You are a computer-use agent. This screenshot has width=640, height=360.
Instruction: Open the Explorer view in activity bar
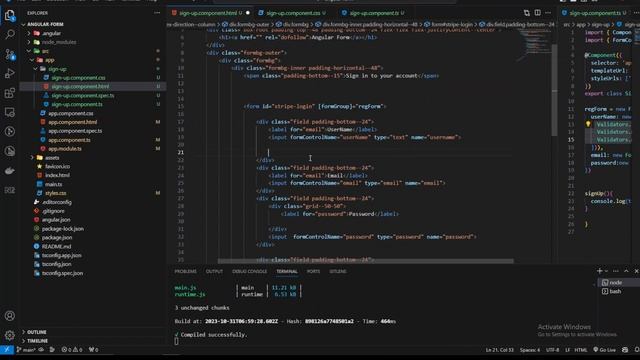tap(10, 16)
